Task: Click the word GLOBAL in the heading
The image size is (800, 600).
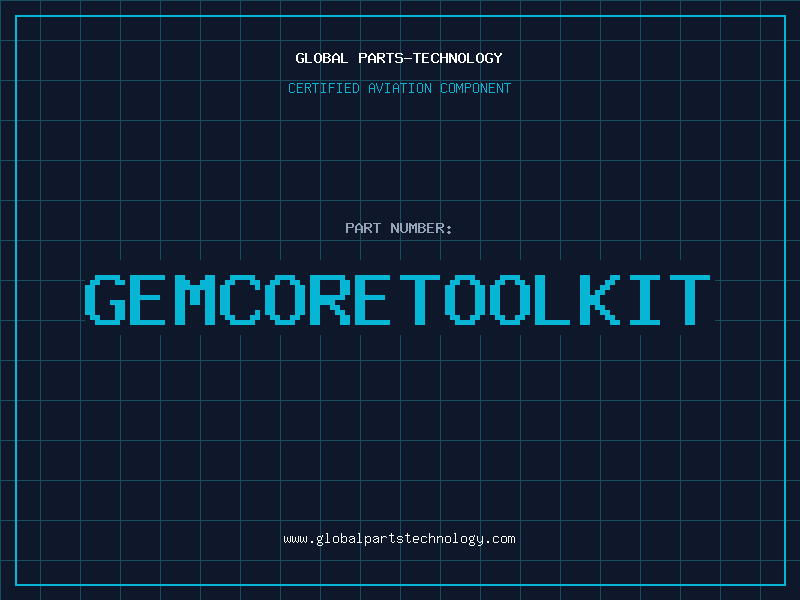Action: (x=322, y=58)
